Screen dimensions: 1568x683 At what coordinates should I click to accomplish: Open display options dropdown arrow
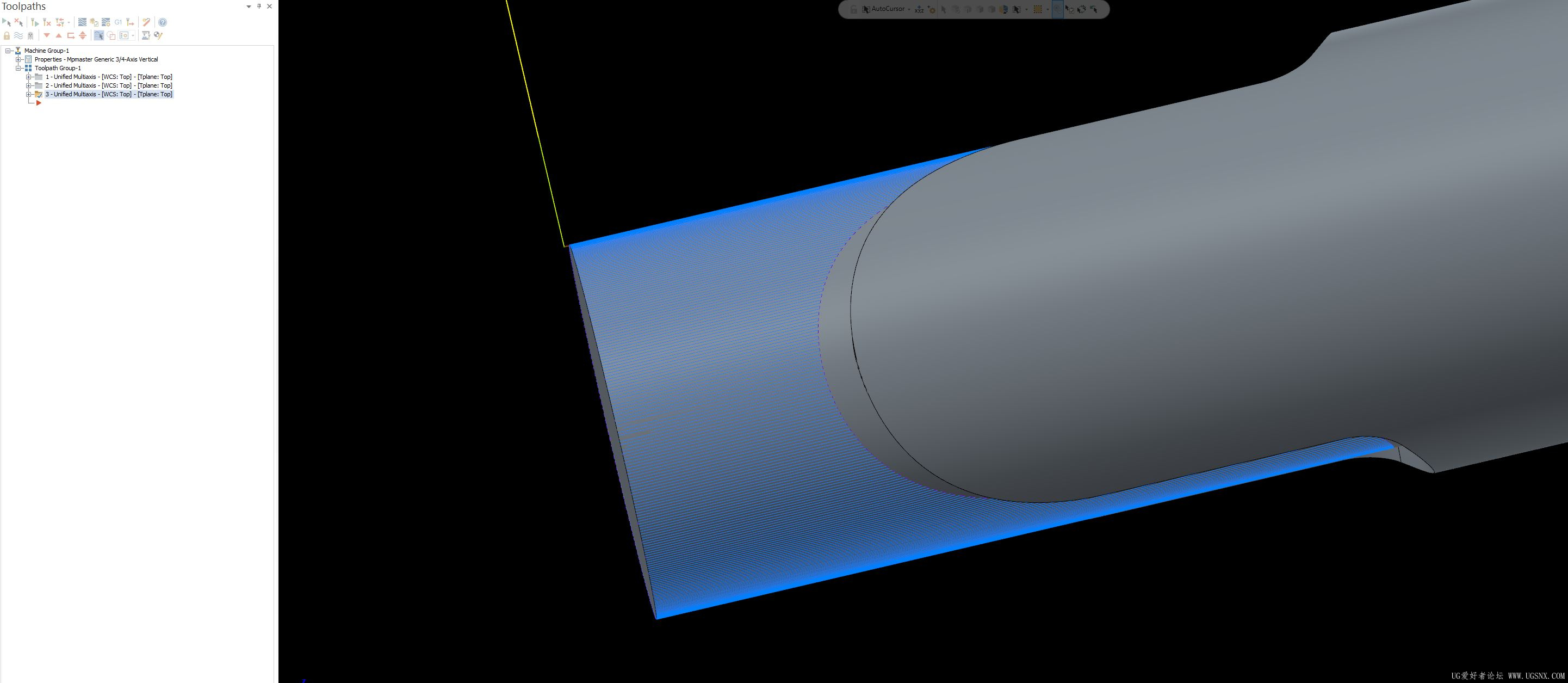133,35
